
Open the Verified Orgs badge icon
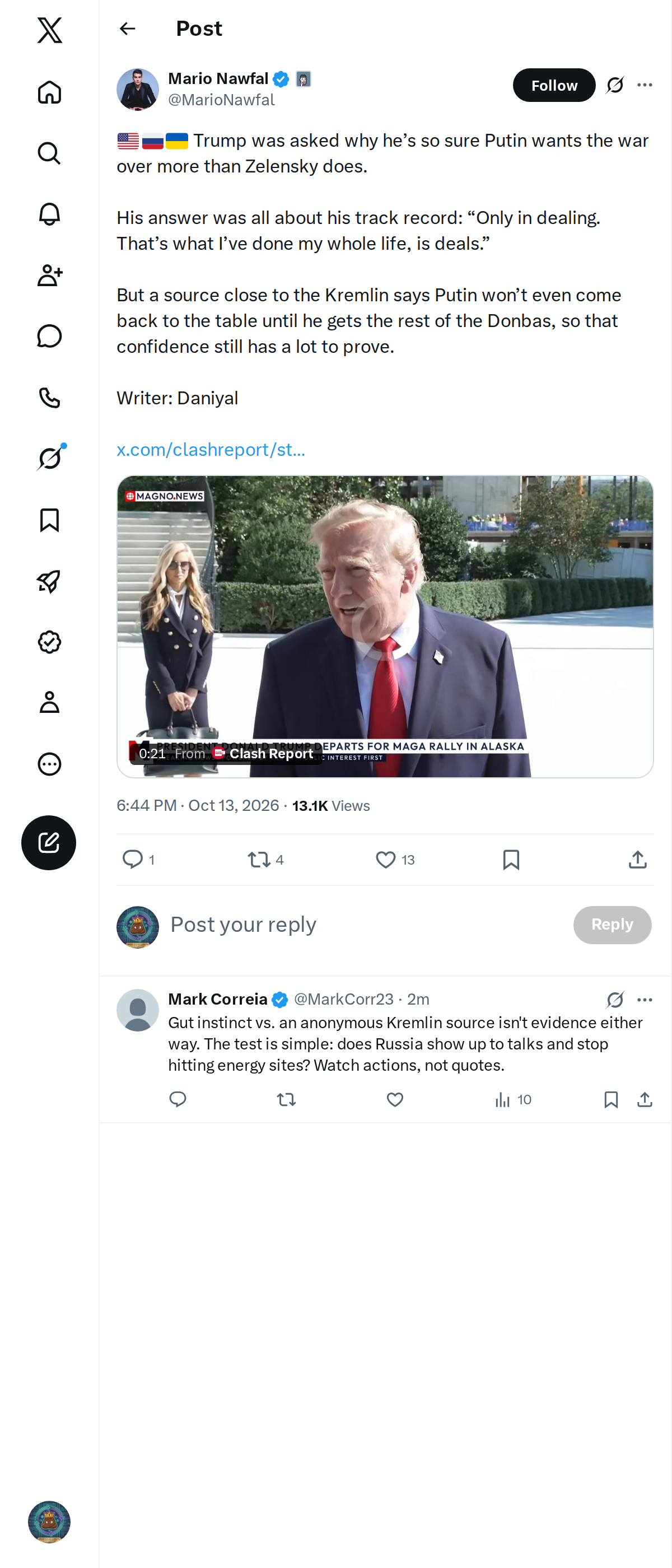click(x=49, y=642)
